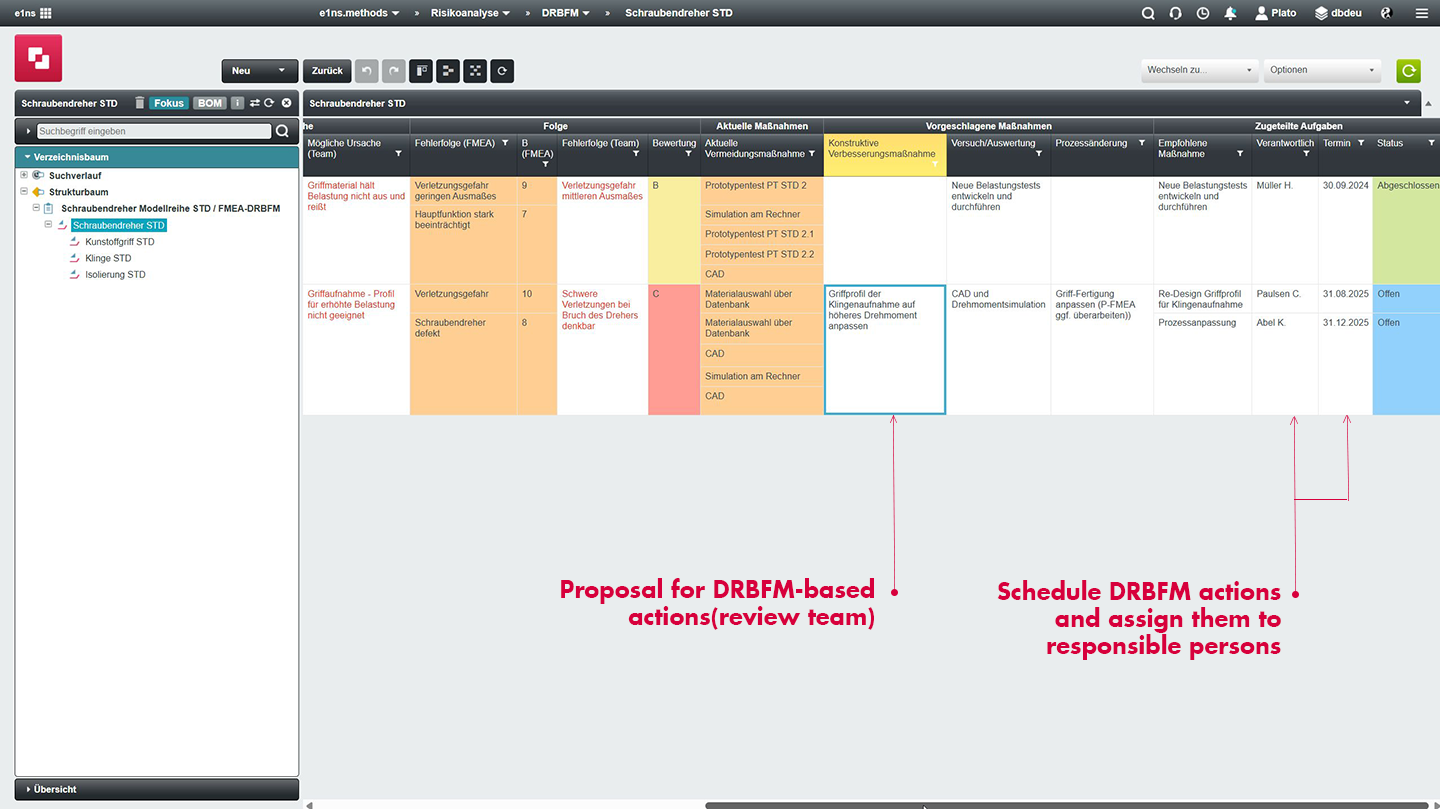Expand the Suchverlauf tree node
The image size is (1440, 809).
pos(23,175)
